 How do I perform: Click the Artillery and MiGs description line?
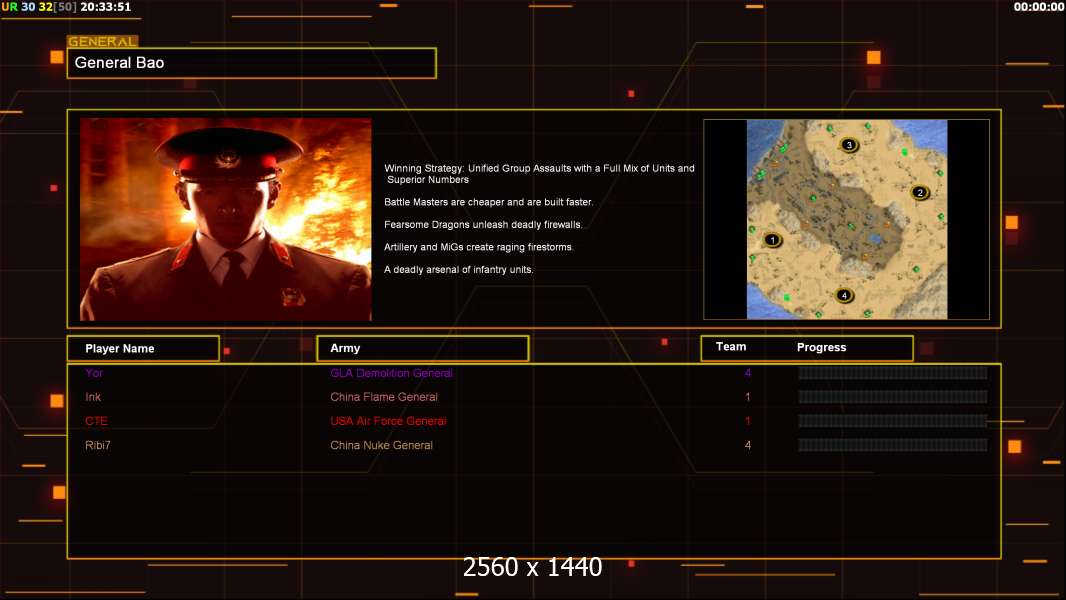pyautogui.click(x=479, y=247)
